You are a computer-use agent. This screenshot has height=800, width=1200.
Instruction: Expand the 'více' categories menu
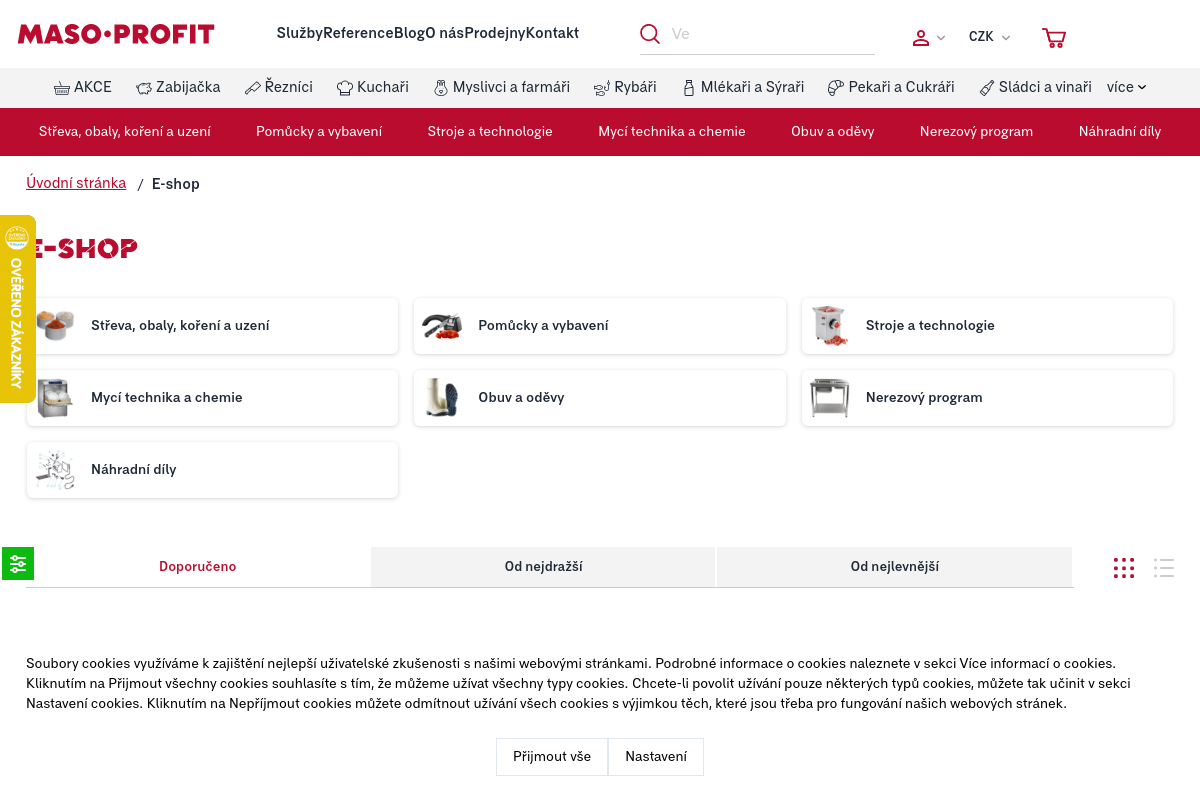(x=1126, y=88)
